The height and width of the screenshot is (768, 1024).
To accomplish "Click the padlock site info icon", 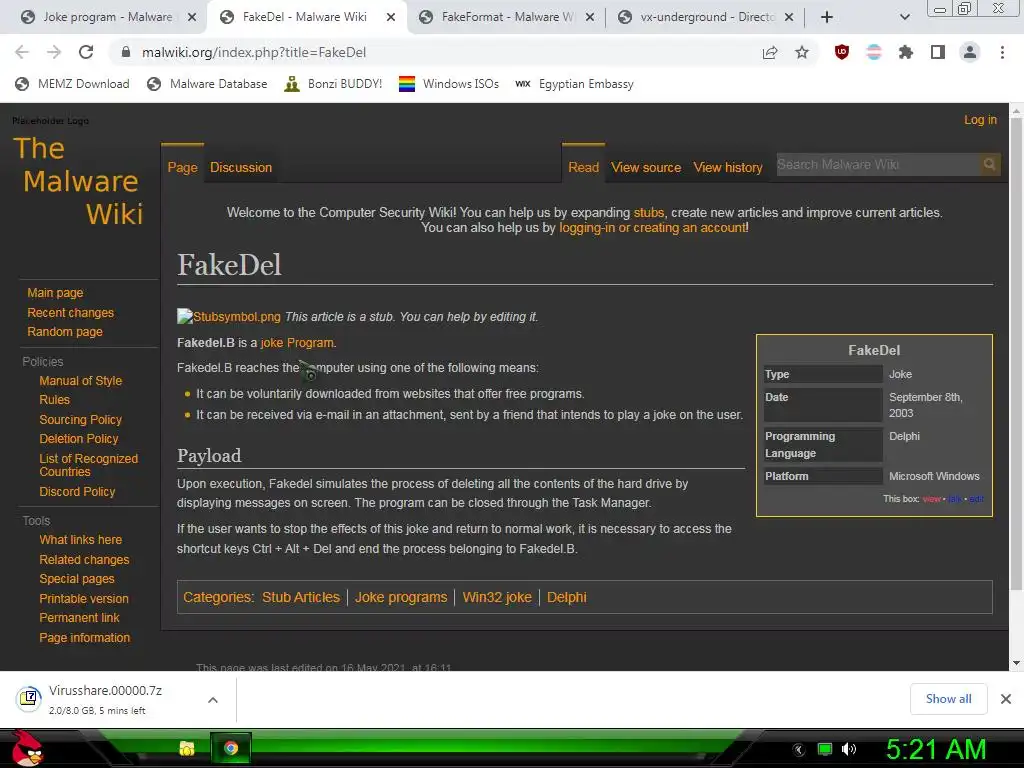I will (126, 52).
